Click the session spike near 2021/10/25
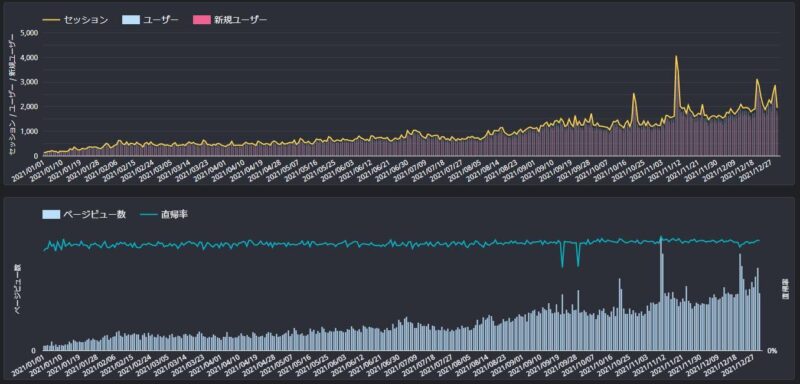The width and height of the screenshot is (800, 384). click(x=634, y=94)
